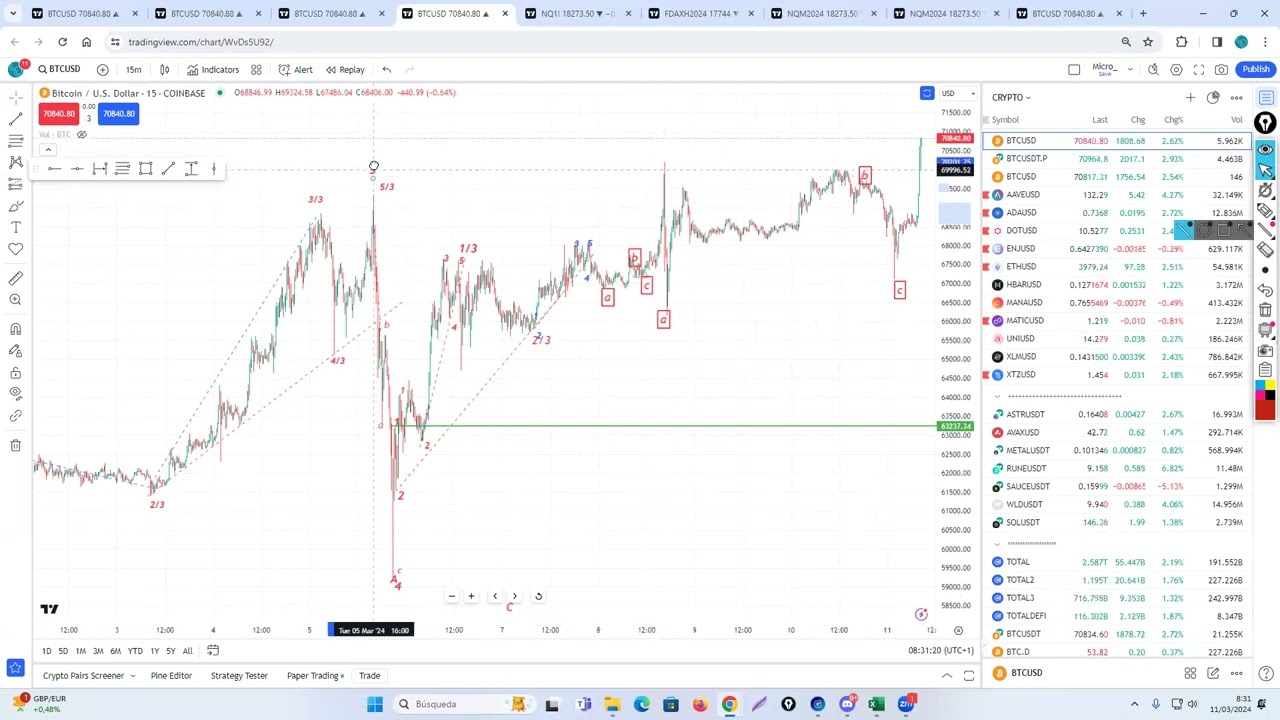Select the trend line drawing tool

(x=15, y=119)
